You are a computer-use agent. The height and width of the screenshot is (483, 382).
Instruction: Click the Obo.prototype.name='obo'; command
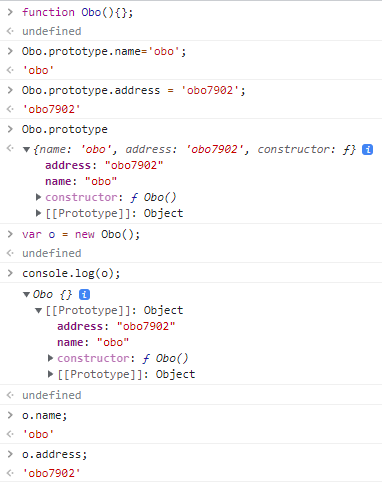tap(104, 51)
